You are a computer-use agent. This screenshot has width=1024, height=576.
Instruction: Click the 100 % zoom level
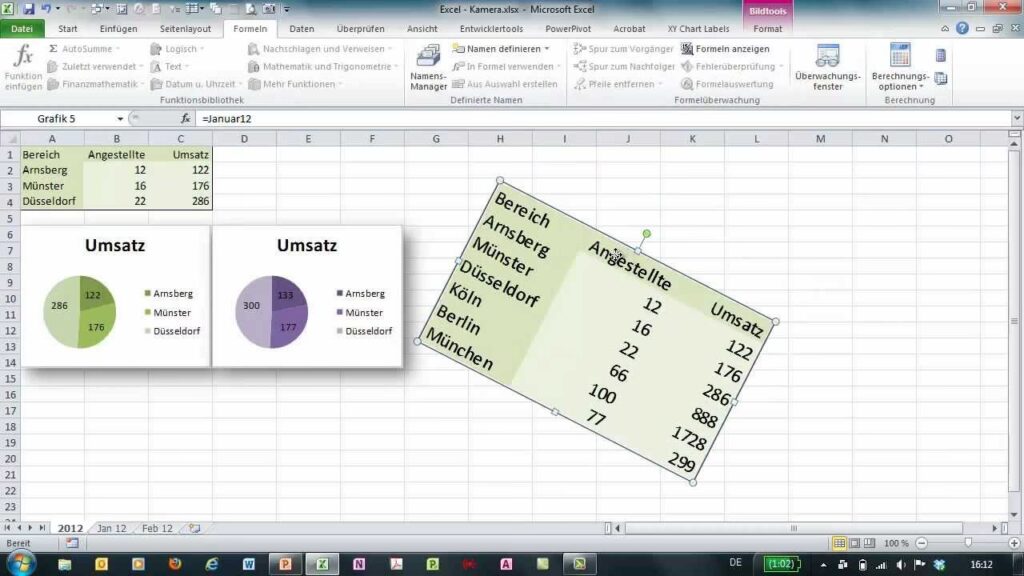pos(896,543)
